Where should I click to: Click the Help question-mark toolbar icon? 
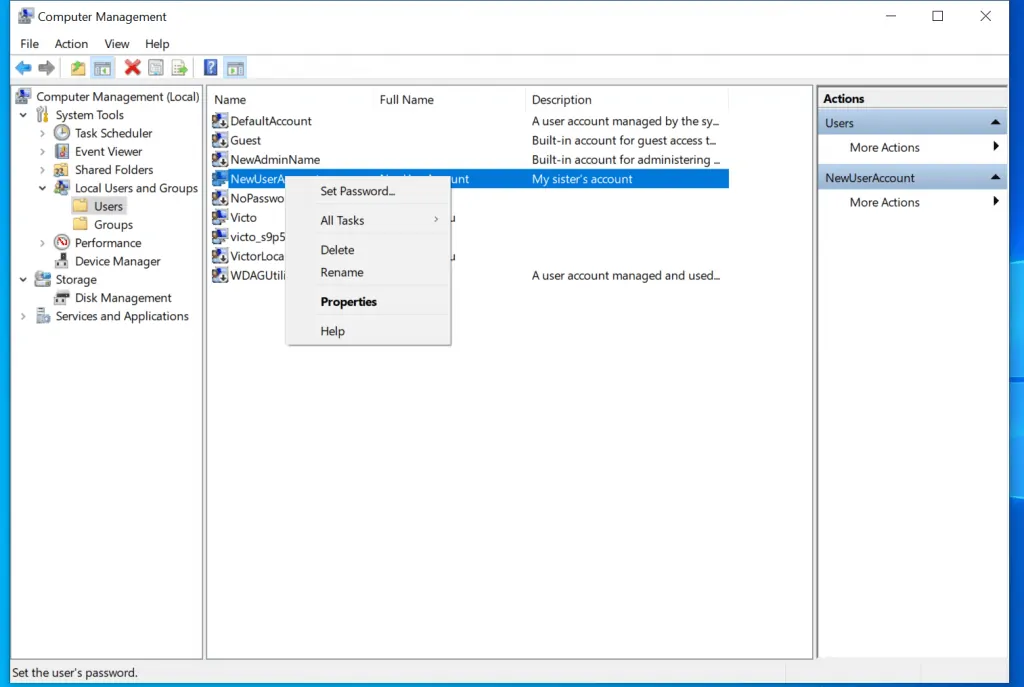point(210,67)
